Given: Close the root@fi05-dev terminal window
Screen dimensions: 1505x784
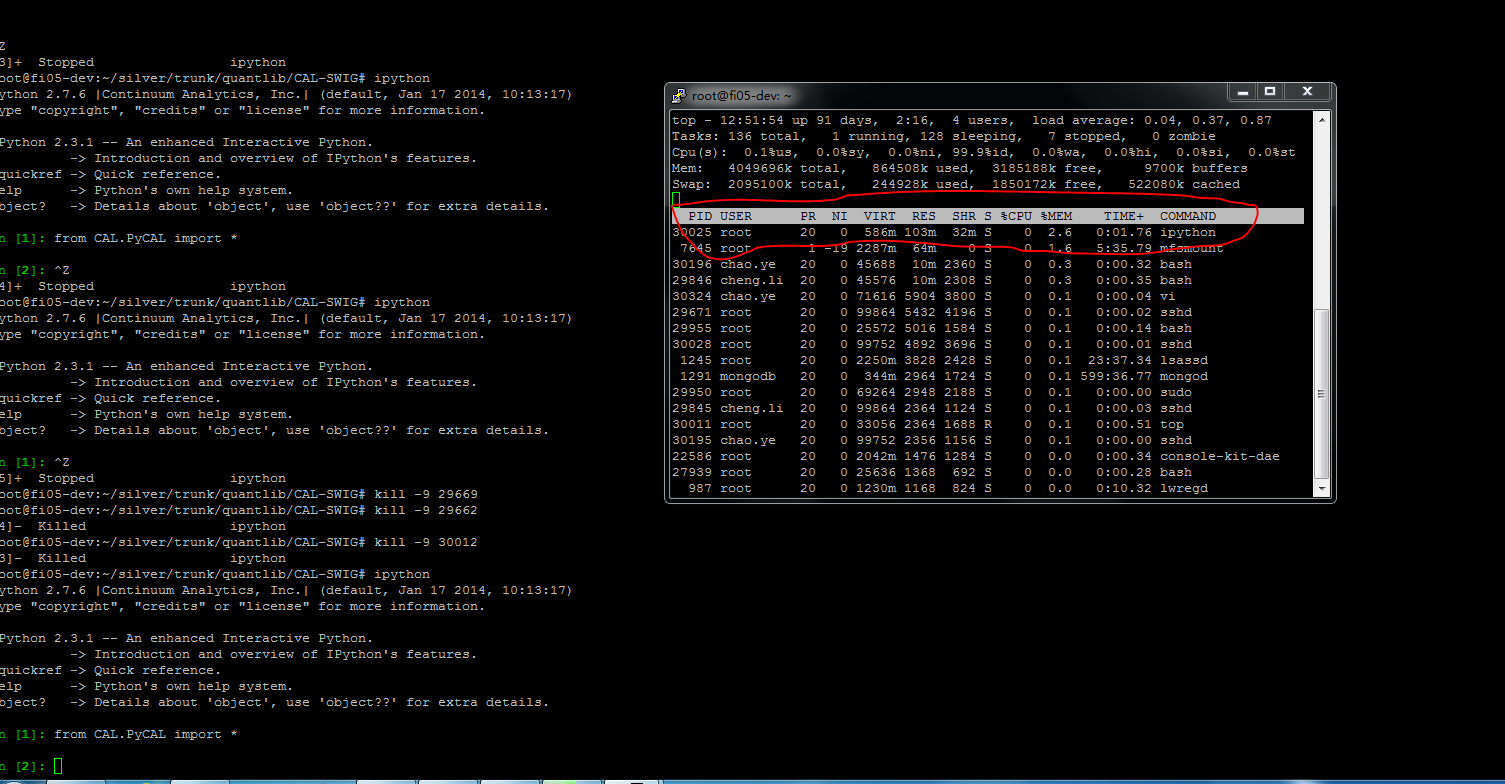Looking at the screenshot, I should (1306, 92).
